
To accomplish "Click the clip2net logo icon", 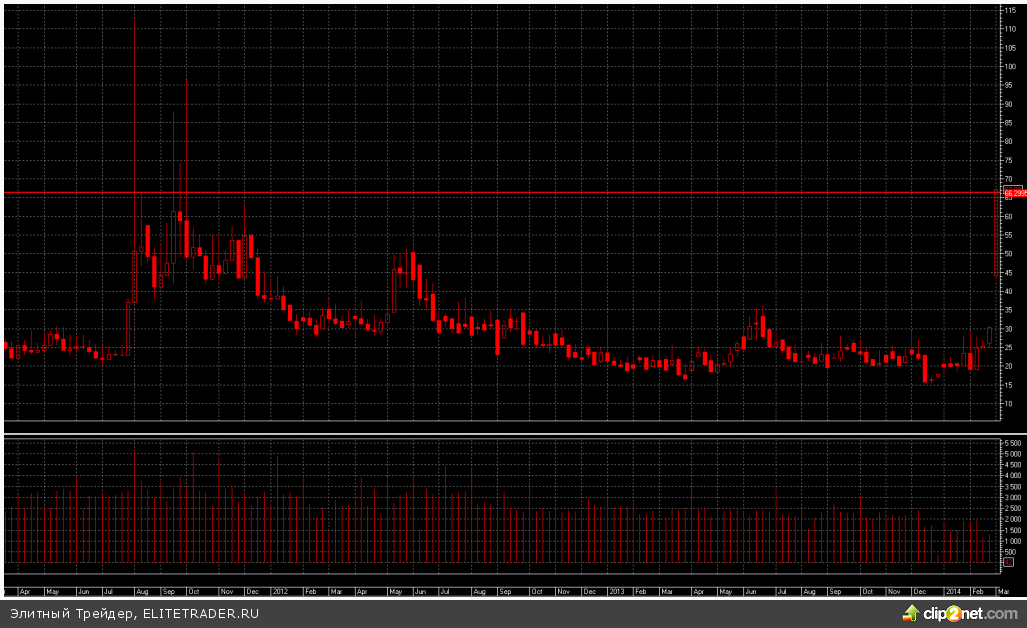I will (x=912, y=612).
